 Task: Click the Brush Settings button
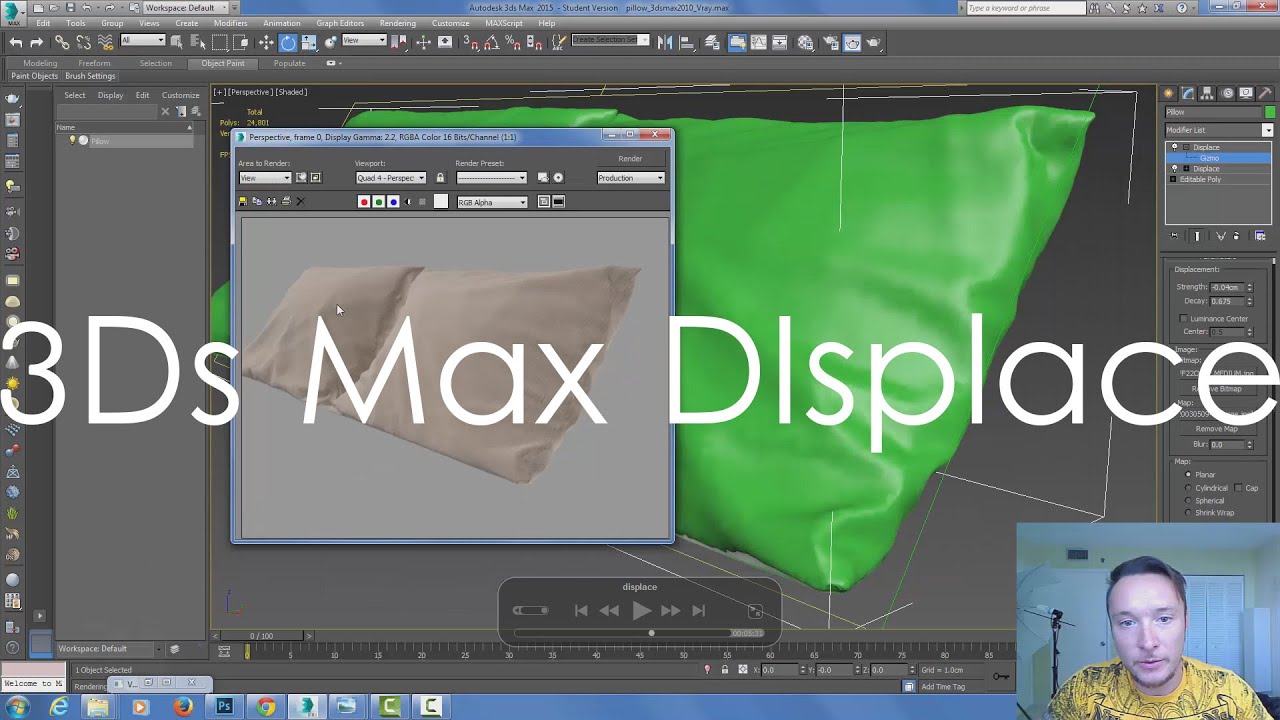click(x=90, y=76)
